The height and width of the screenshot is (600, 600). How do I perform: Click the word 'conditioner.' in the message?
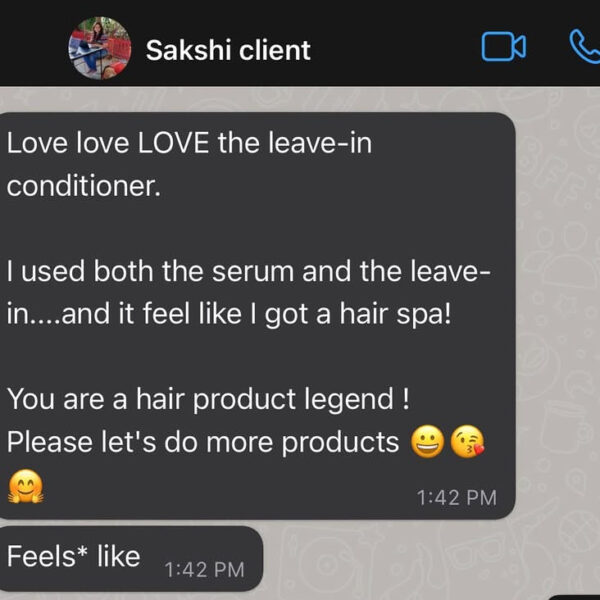click(84, 186)
